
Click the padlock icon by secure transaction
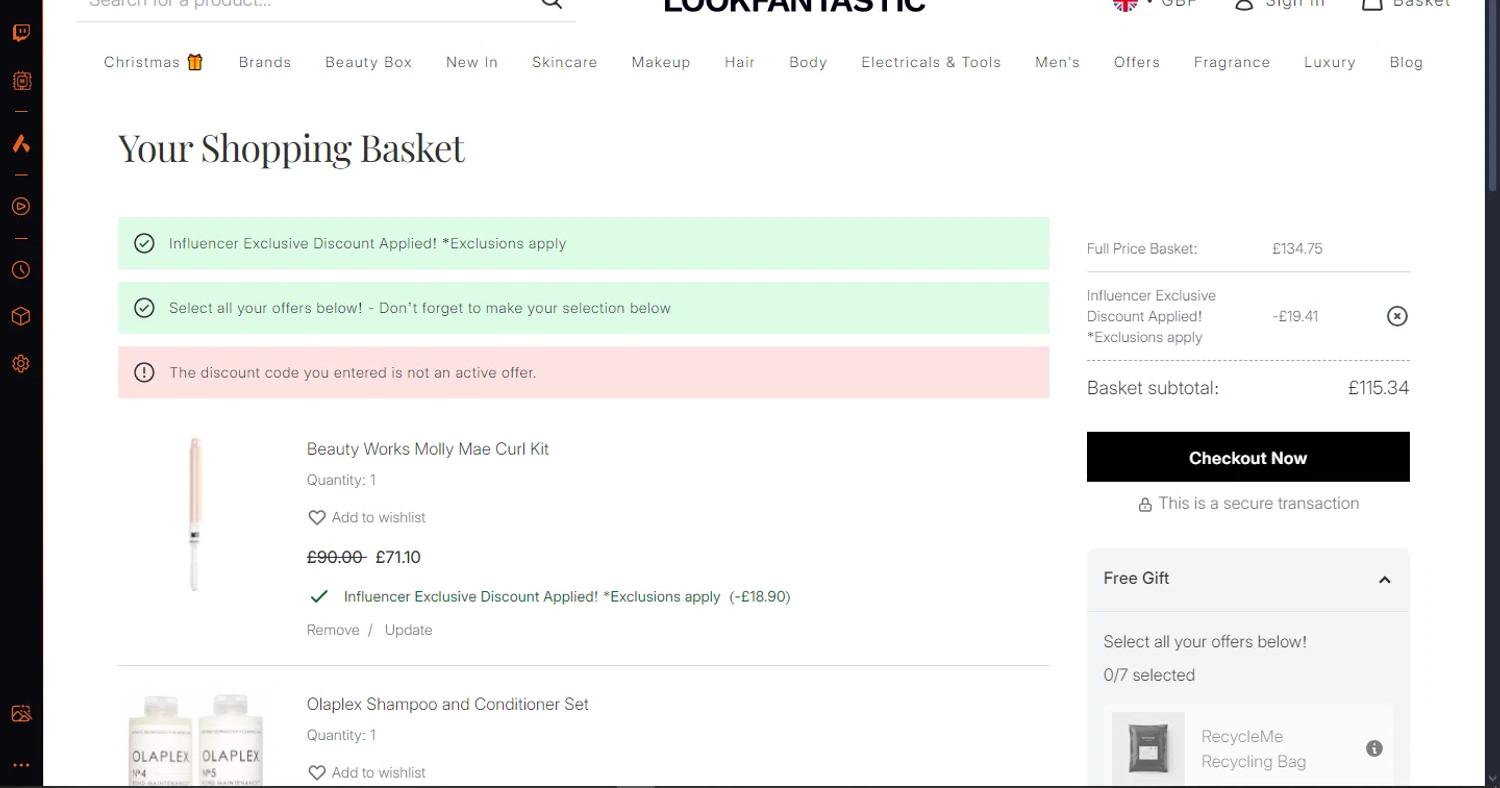tap(1145, 505)
